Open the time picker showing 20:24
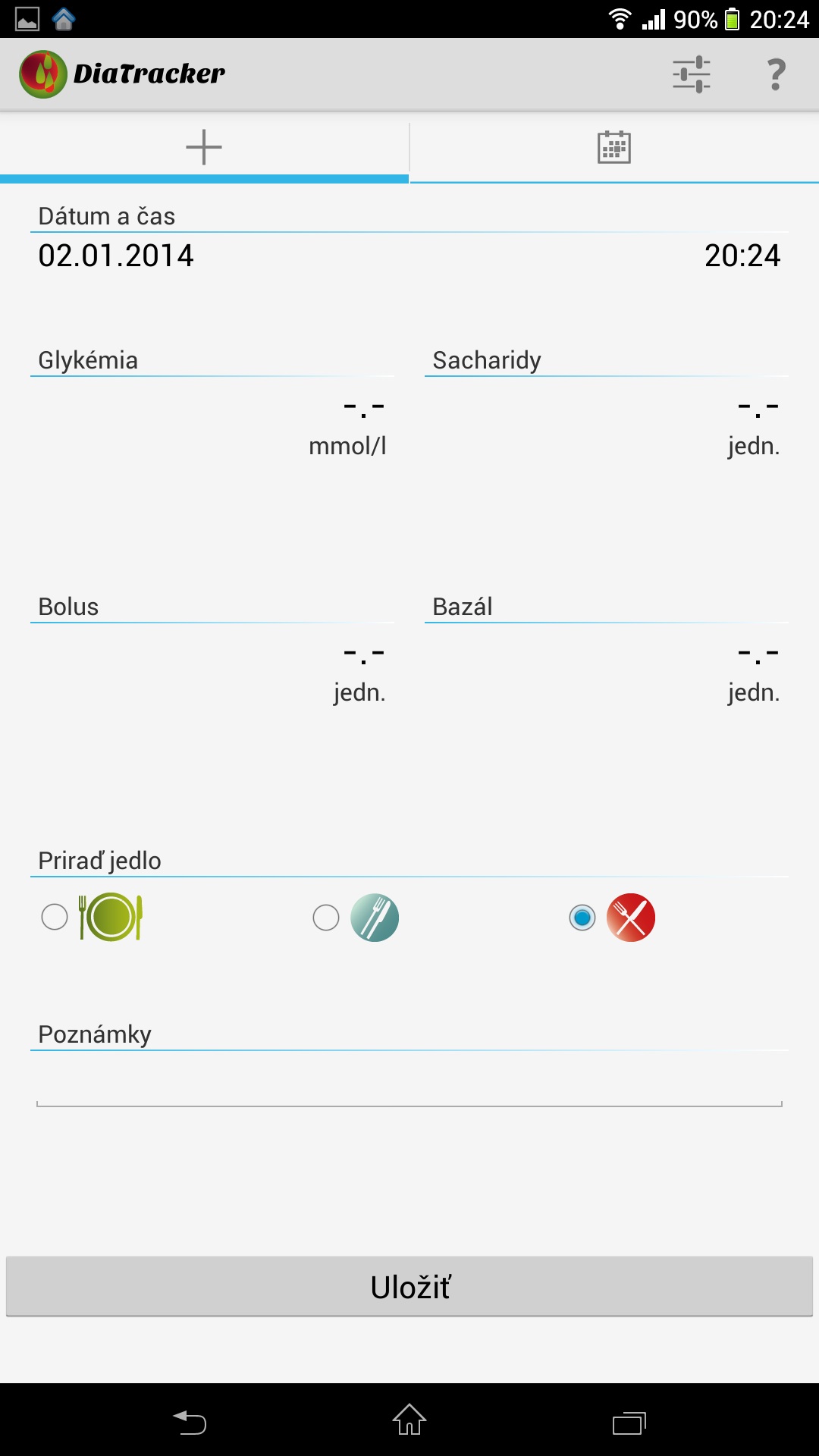Viewport: 819px width, 1456px height. click(x=742, y=256)
